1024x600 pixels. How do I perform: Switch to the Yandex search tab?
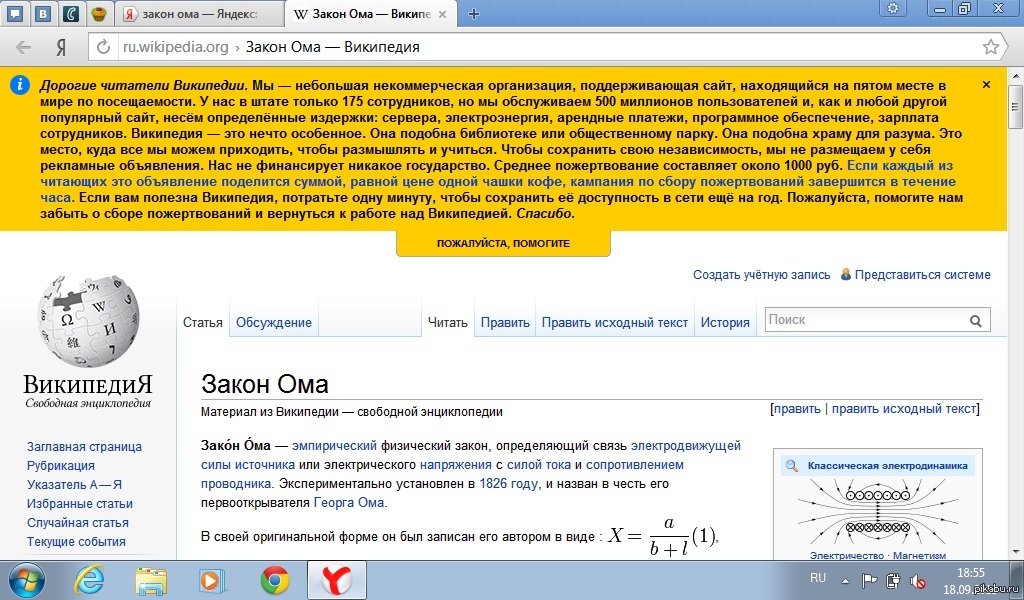point(198,14)
